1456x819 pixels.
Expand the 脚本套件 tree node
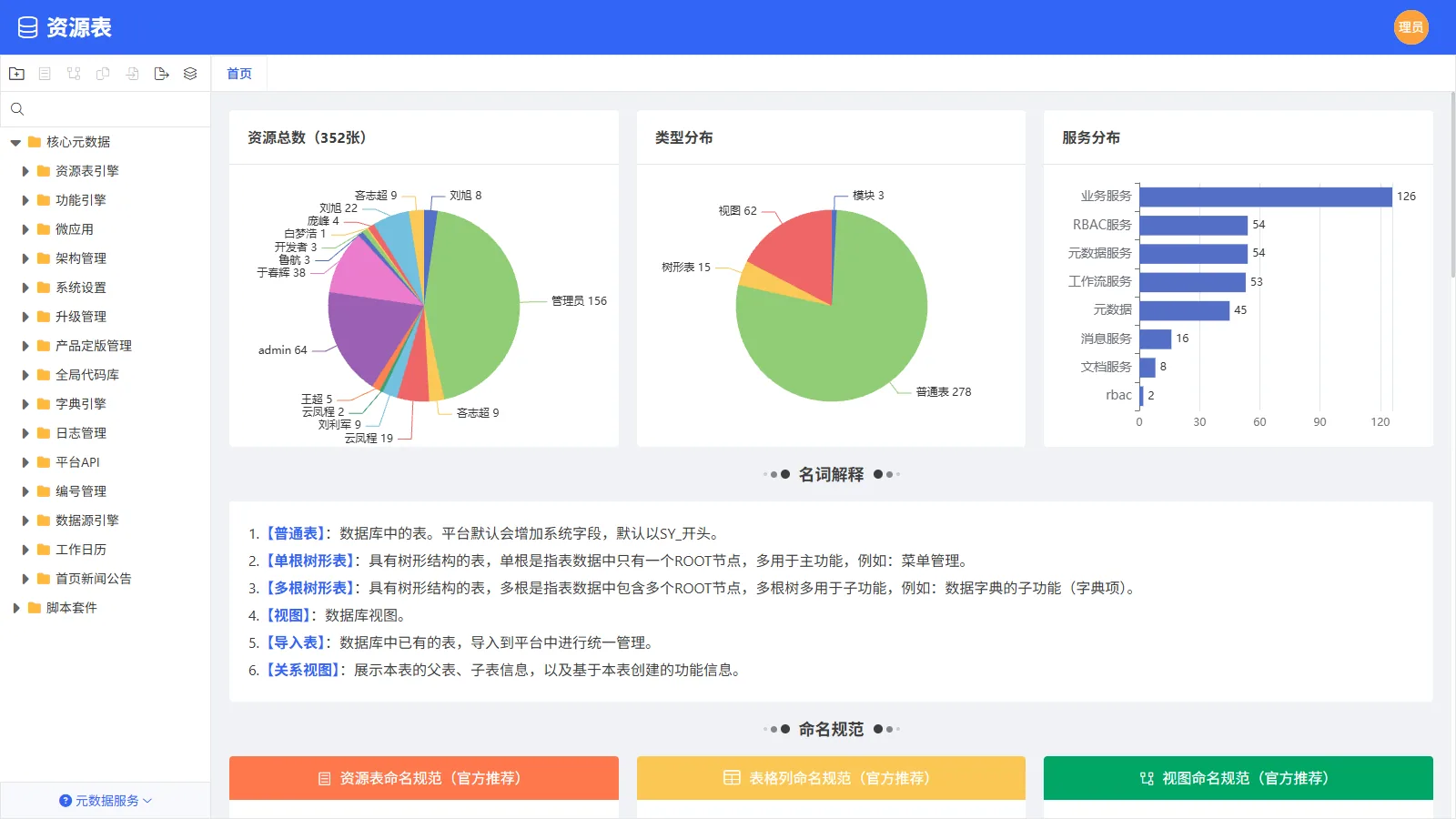point(15,608)
